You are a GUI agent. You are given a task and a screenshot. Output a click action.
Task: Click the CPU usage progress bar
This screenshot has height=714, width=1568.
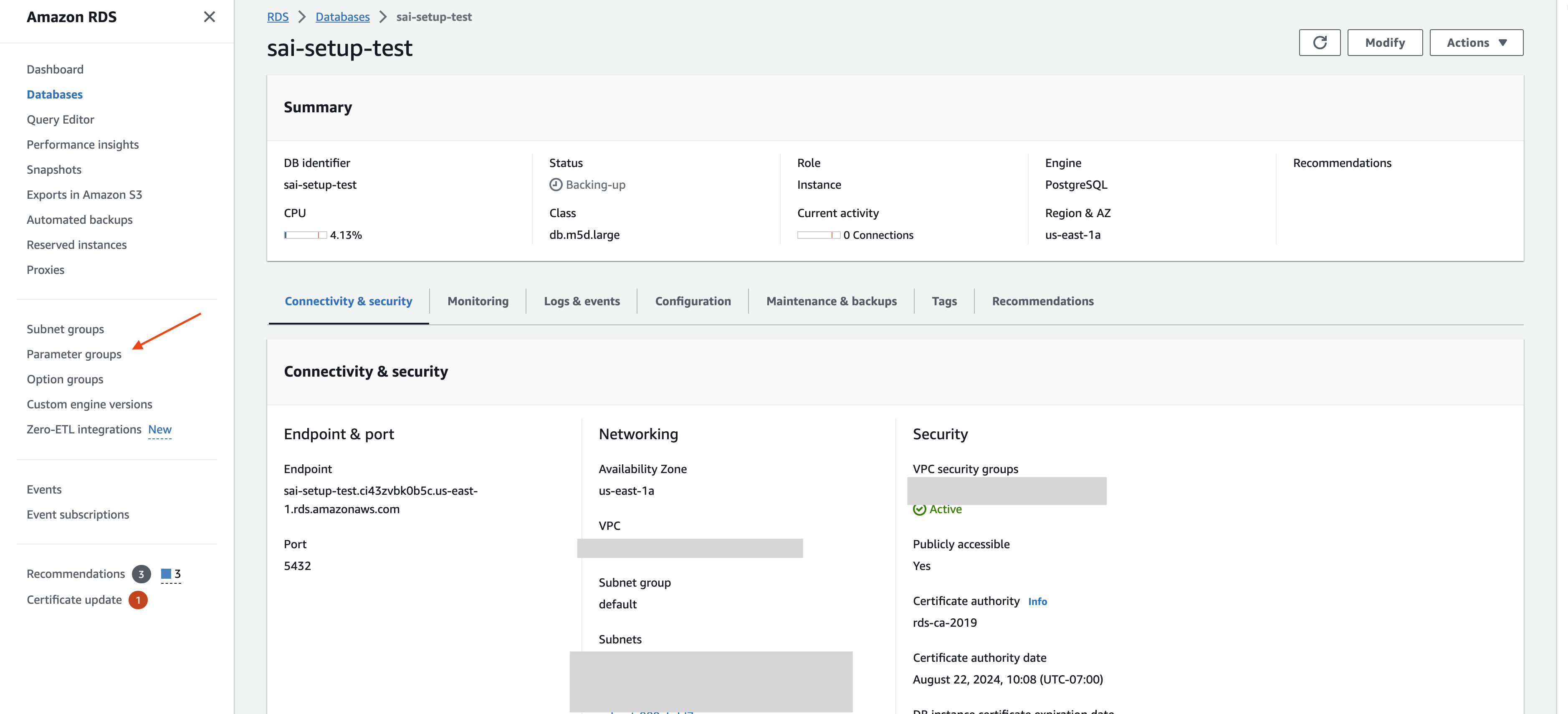click(305, 235)
